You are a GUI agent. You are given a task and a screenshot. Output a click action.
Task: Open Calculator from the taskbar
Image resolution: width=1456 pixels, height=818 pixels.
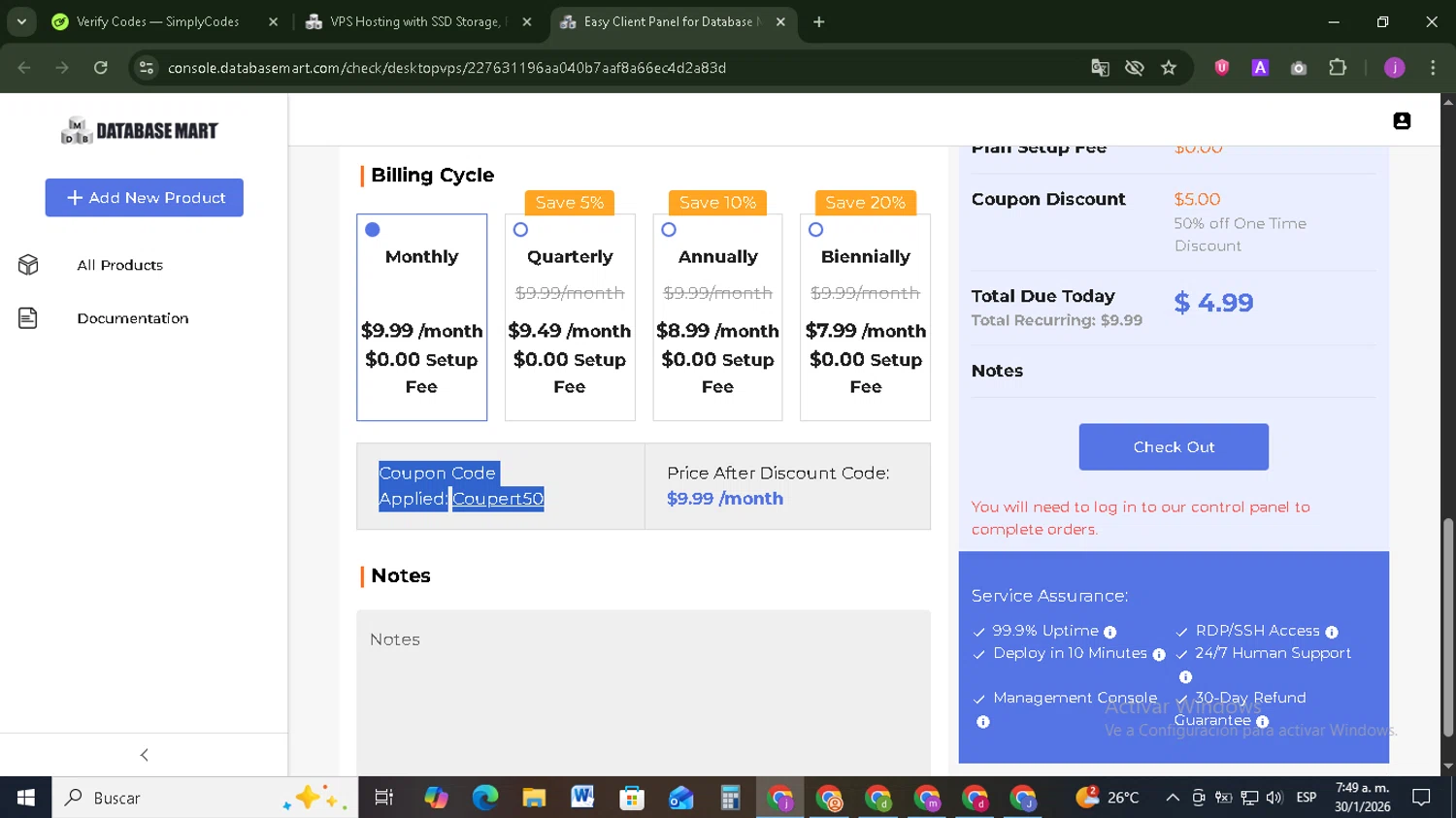[x=730, y=798]
